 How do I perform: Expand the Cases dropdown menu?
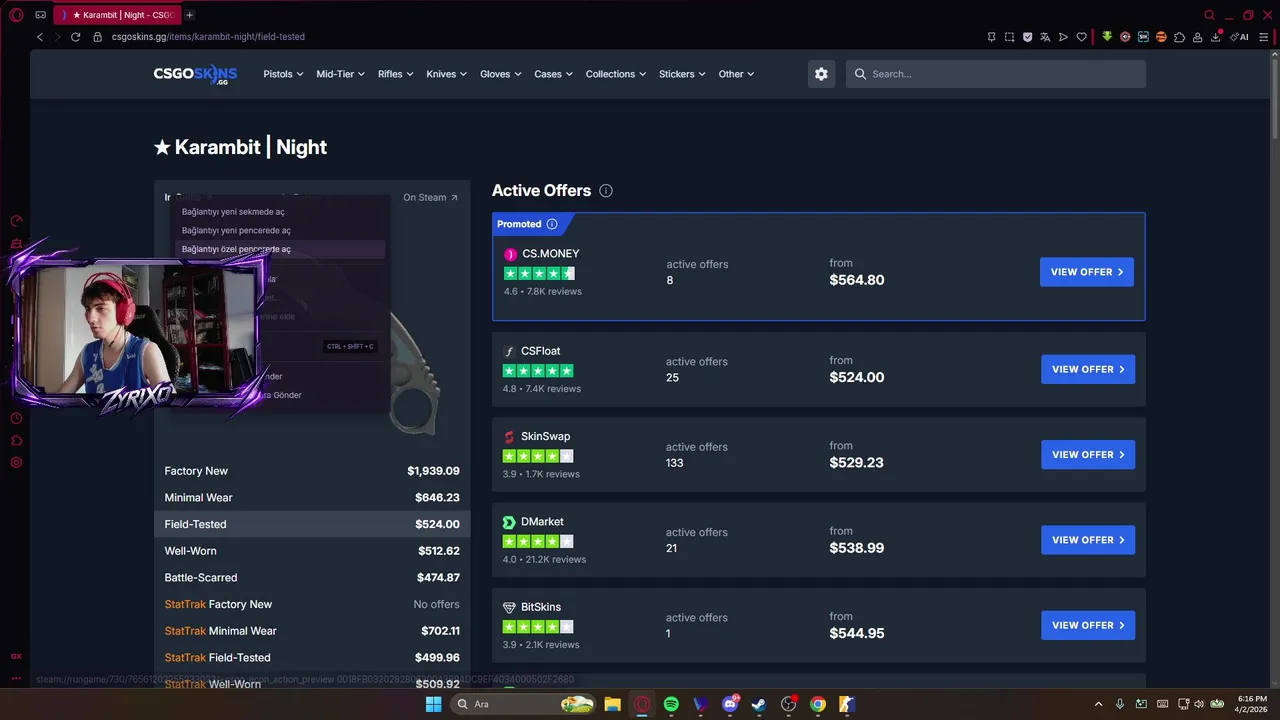(x=553, y=74)
